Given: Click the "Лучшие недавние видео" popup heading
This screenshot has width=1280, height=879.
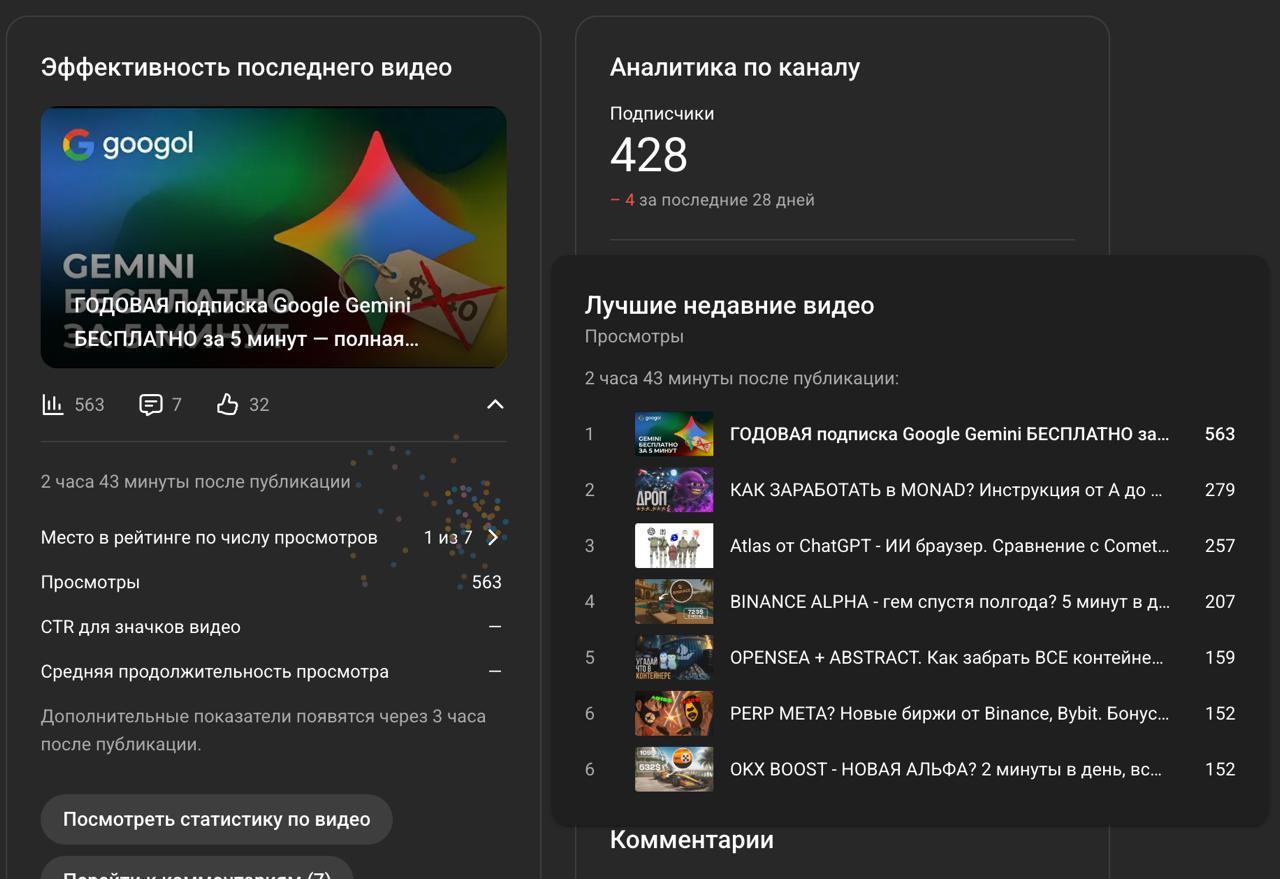Looking at the screenshot, I should [x=729, y=306].
